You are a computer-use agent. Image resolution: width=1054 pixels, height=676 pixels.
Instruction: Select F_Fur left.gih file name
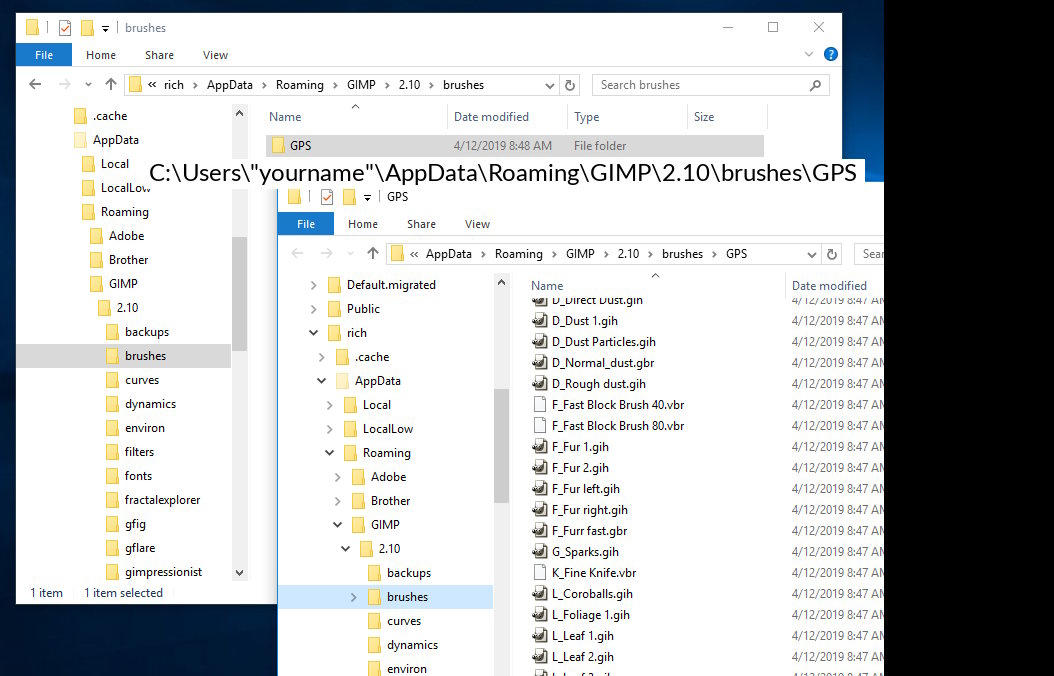click(586, 489)
